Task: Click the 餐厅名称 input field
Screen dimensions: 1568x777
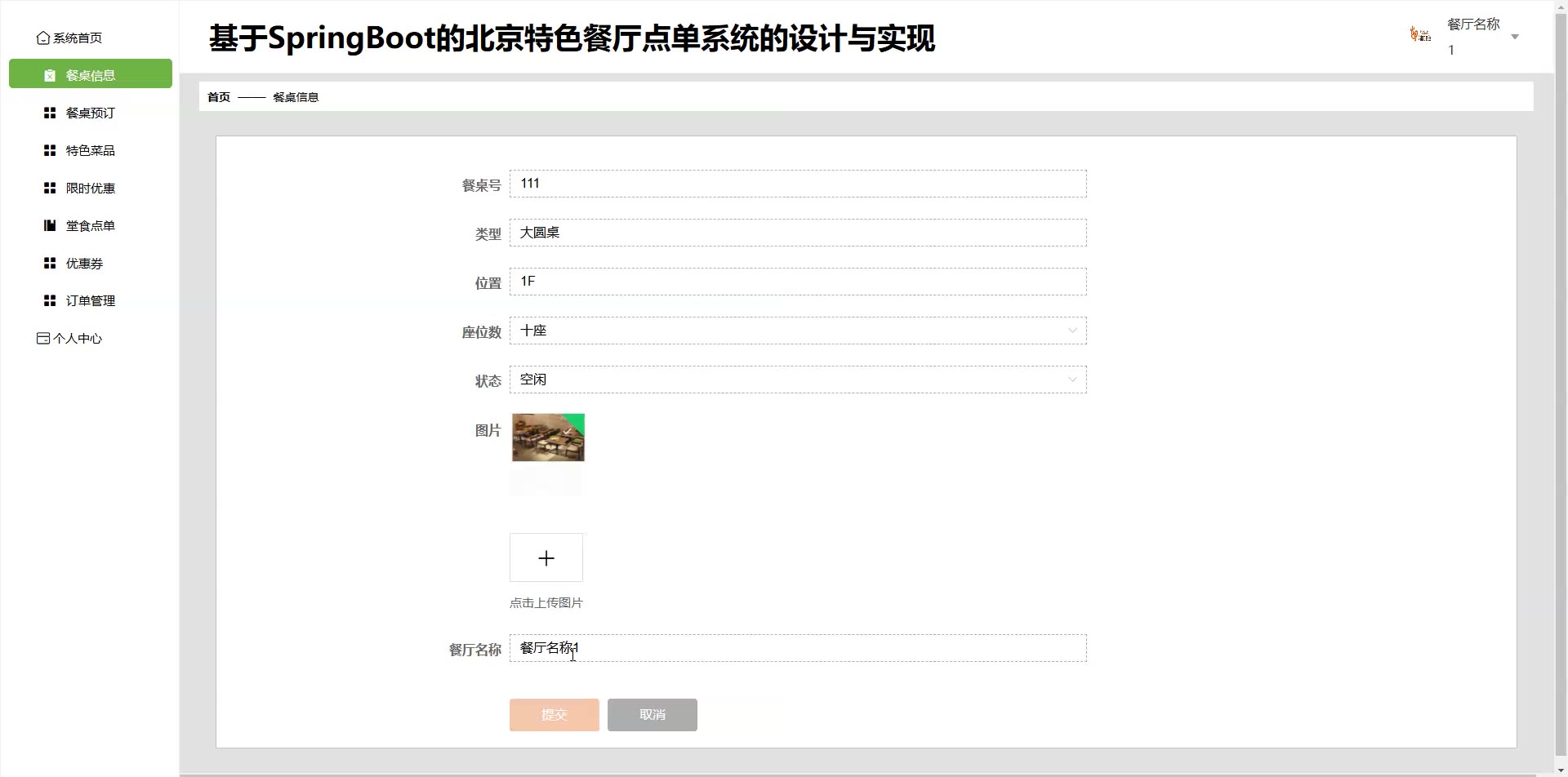Action: [x=798, y=648]
